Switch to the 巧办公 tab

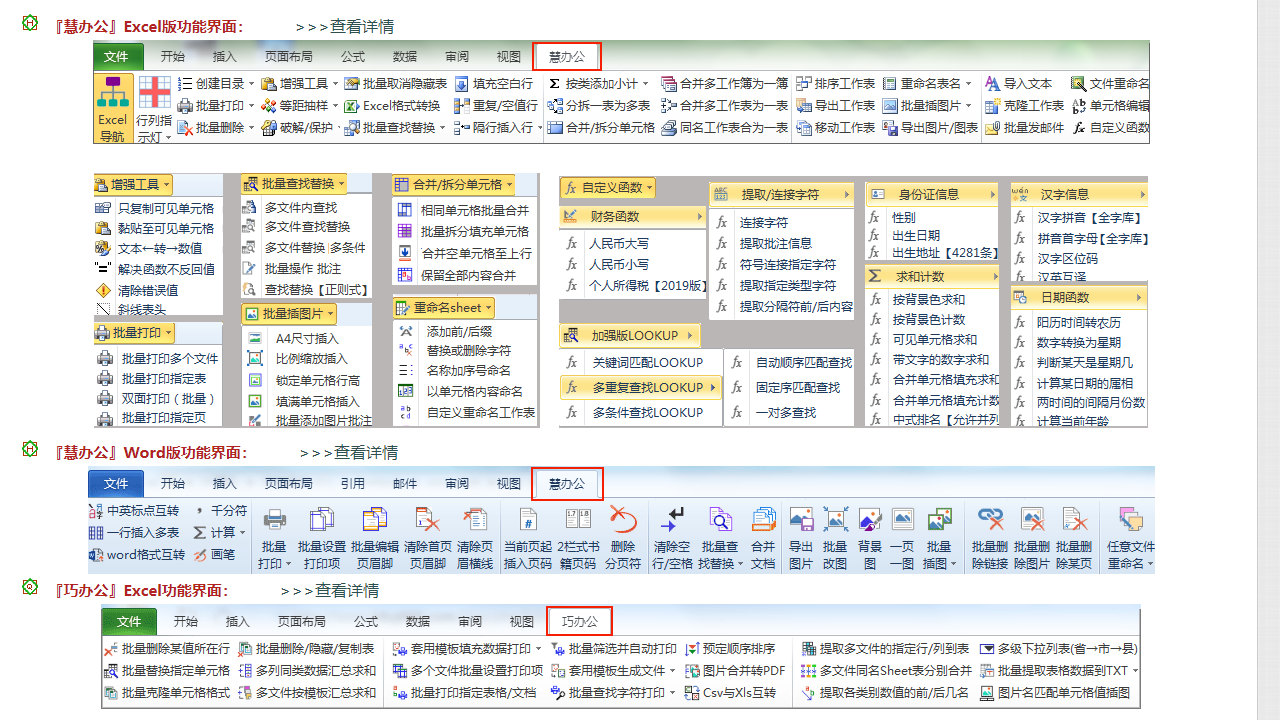(x=579, y=621)
